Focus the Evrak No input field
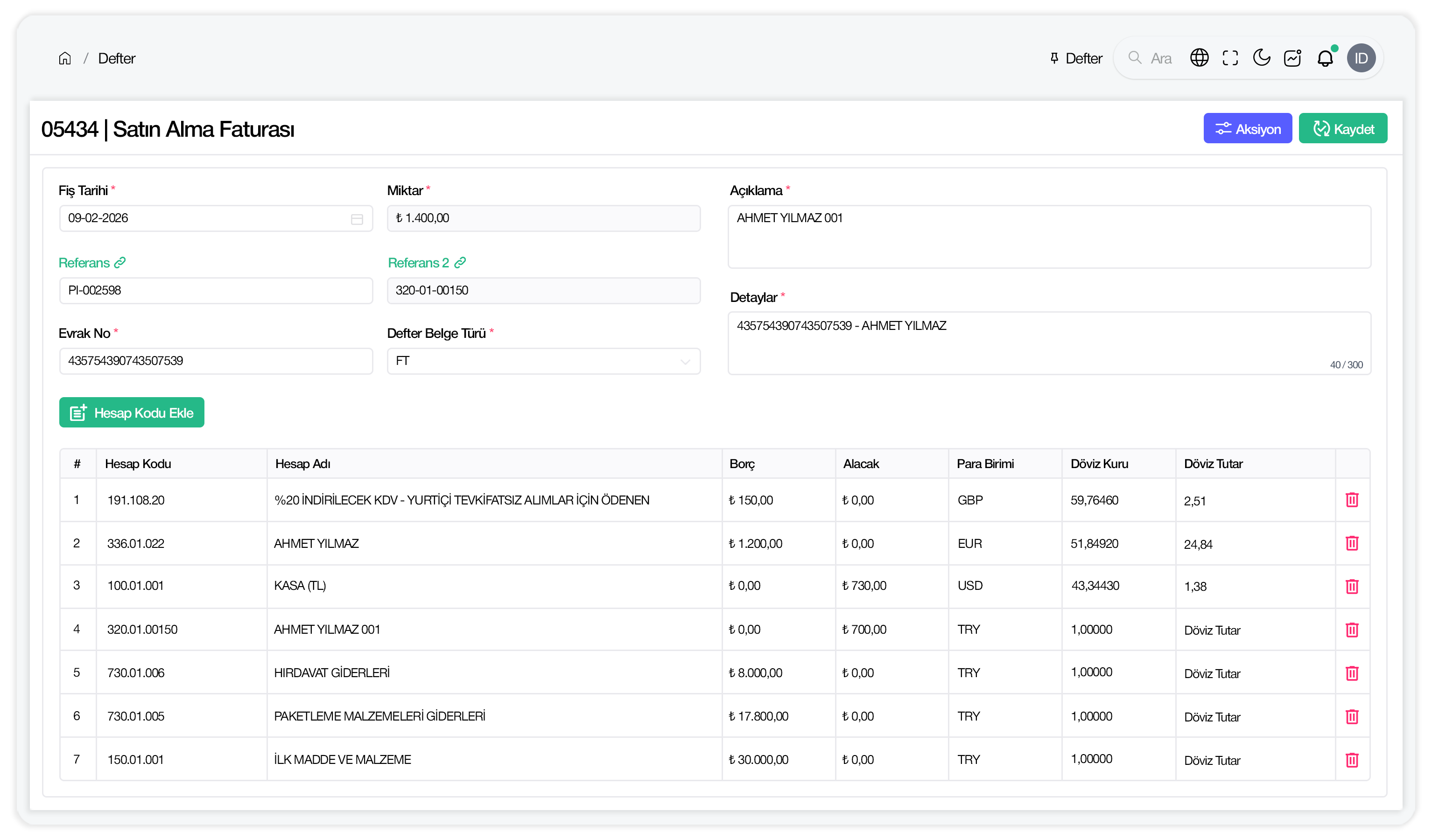The image size is (1432, 840). pos(216,362)
